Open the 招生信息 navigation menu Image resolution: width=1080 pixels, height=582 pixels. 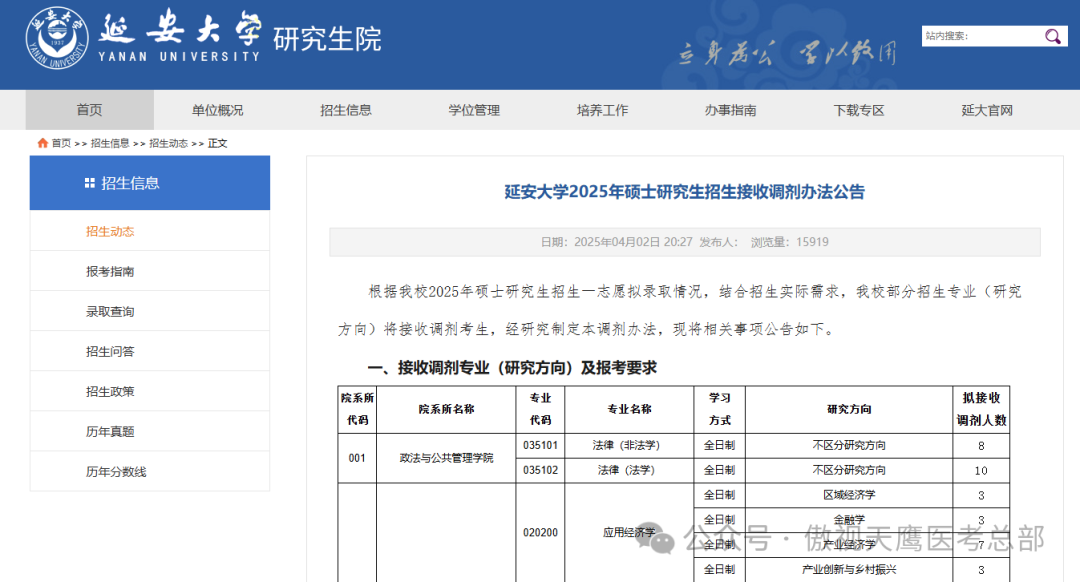[346, 110]
